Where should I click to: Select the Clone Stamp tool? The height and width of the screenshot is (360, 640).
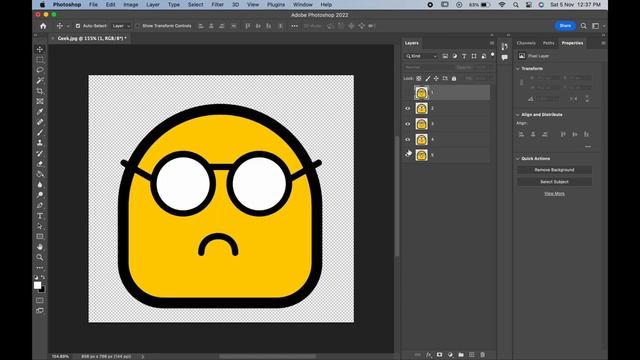40,143
